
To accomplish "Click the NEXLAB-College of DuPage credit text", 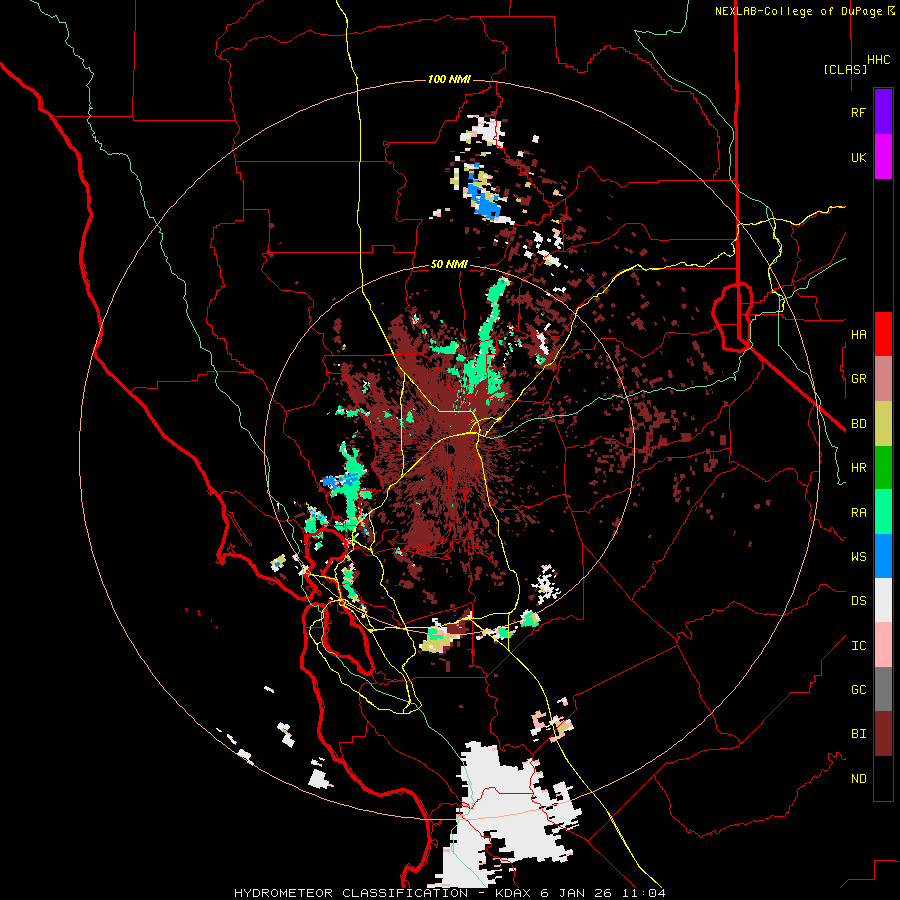I will pos(805,11).
